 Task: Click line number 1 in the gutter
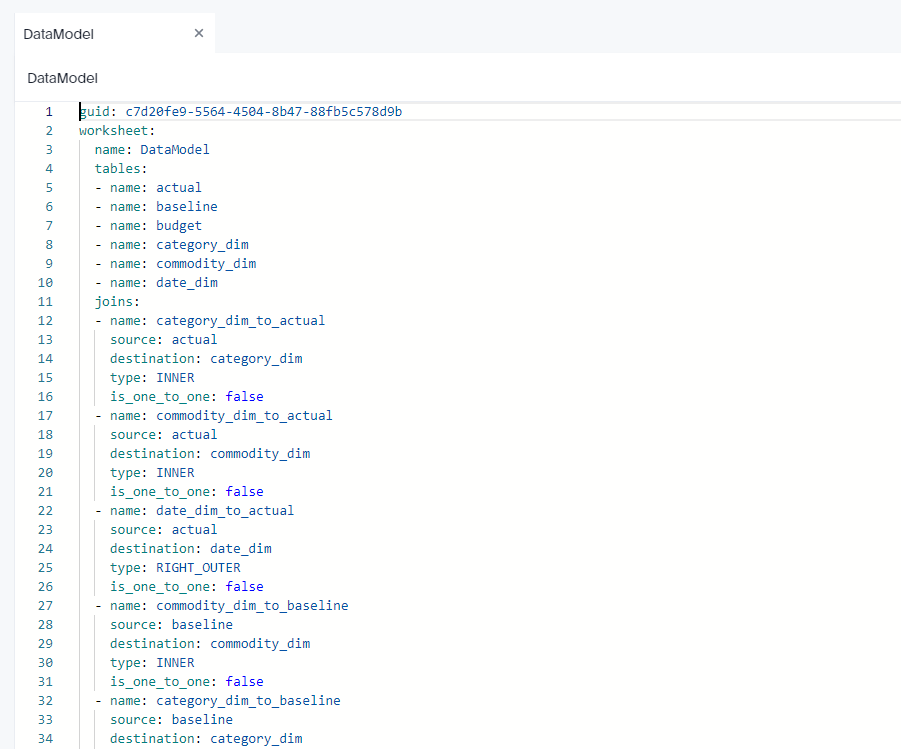(48, 111)
